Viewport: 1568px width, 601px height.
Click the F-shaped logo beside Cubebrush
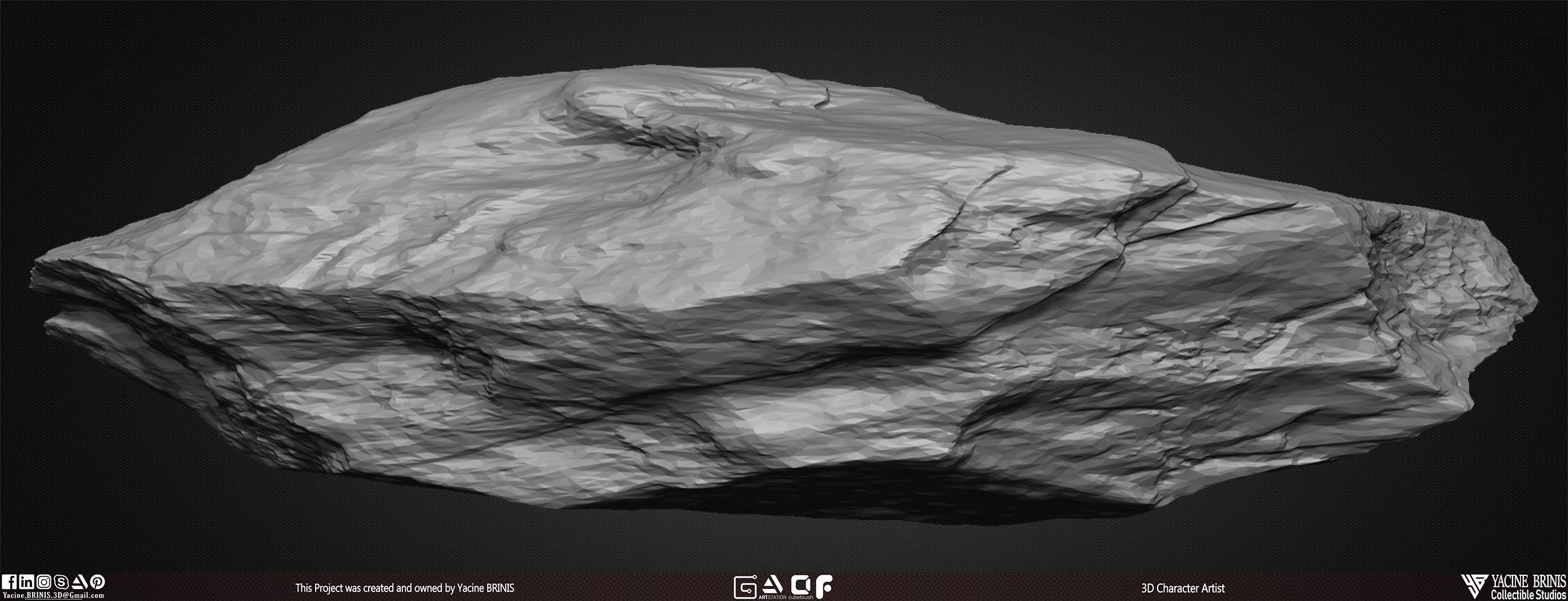point(824,587)
